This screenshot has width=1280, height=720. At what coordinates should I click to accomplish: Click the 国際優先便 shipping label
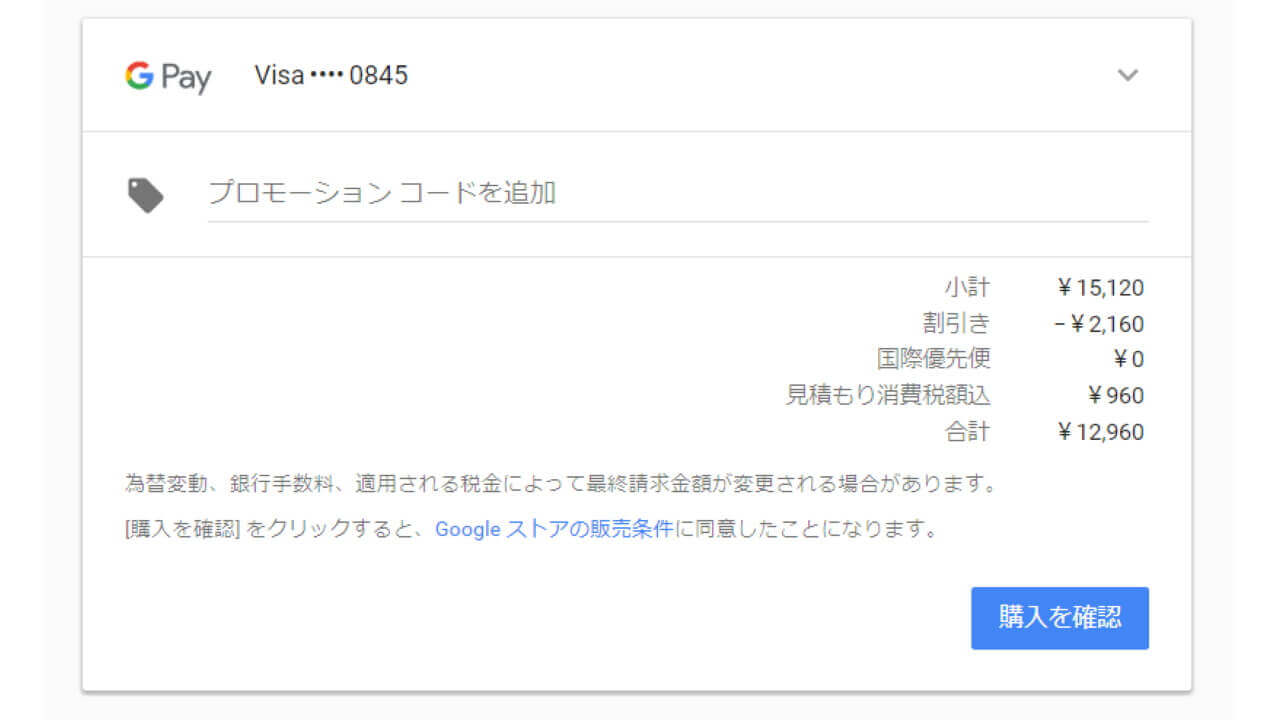pyautogui.click(x=934, y=359)
